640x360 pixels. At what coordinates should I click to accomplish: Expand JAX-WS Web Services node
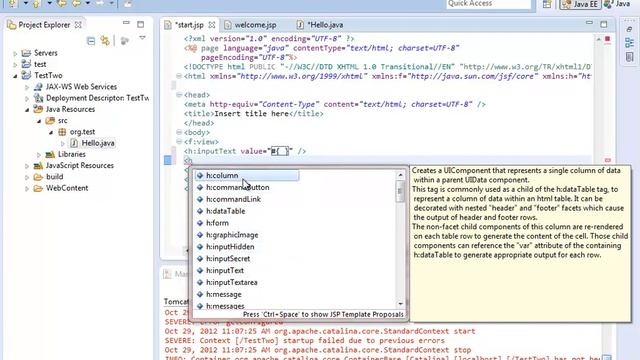[x=27, y=87]
